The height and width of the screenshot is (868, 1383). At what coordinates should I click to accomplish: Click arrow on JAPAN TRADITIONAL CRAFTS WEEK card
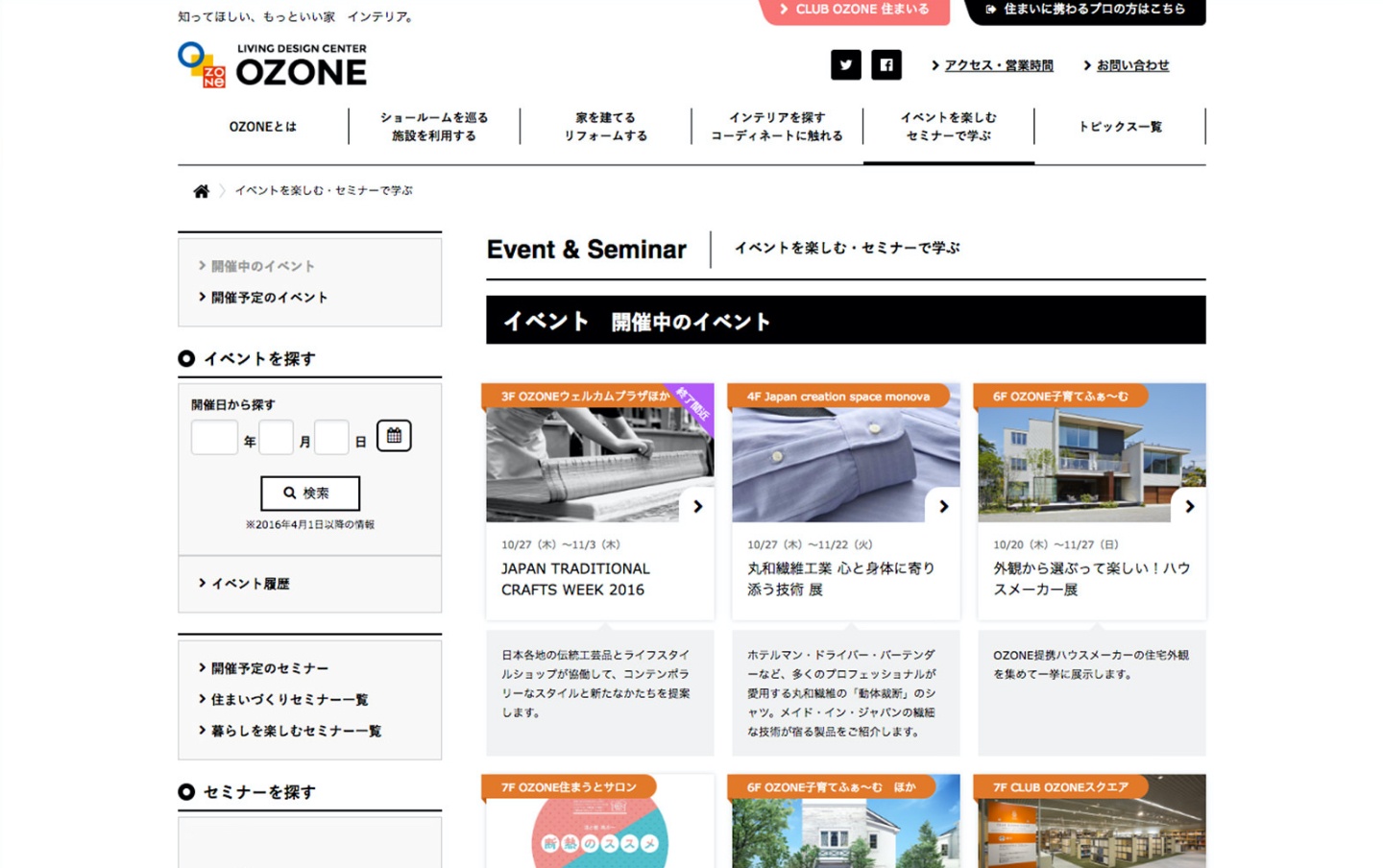point(697,506)
